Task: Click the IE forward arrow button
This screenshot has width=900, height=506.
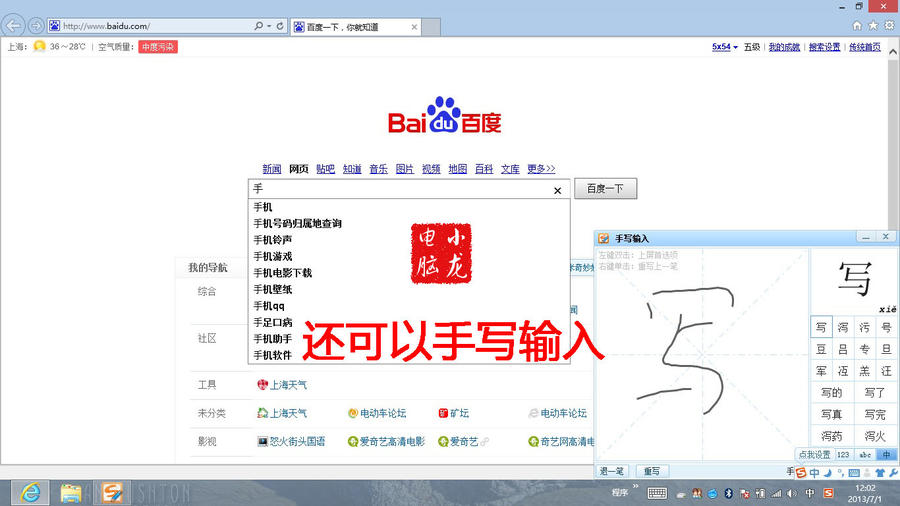Action: pyautogui.click(x=36, y=26)
